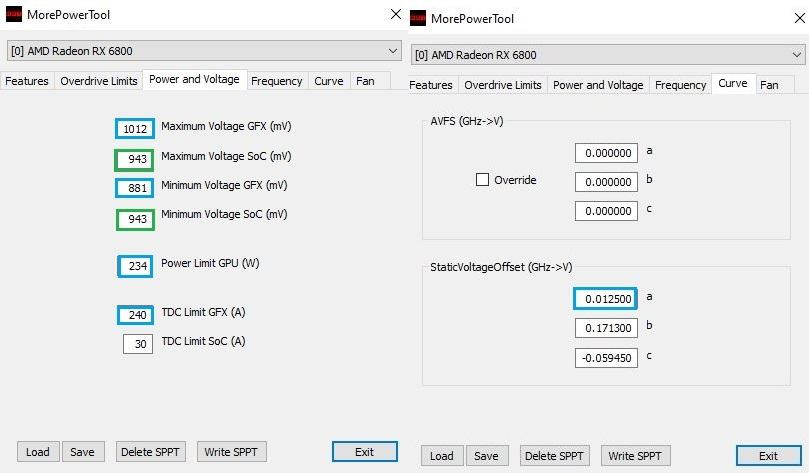The width and height of the screenshot is (809, 473).
Task: Focus Minimum Voltage SoC field
Action: (135, 219)
